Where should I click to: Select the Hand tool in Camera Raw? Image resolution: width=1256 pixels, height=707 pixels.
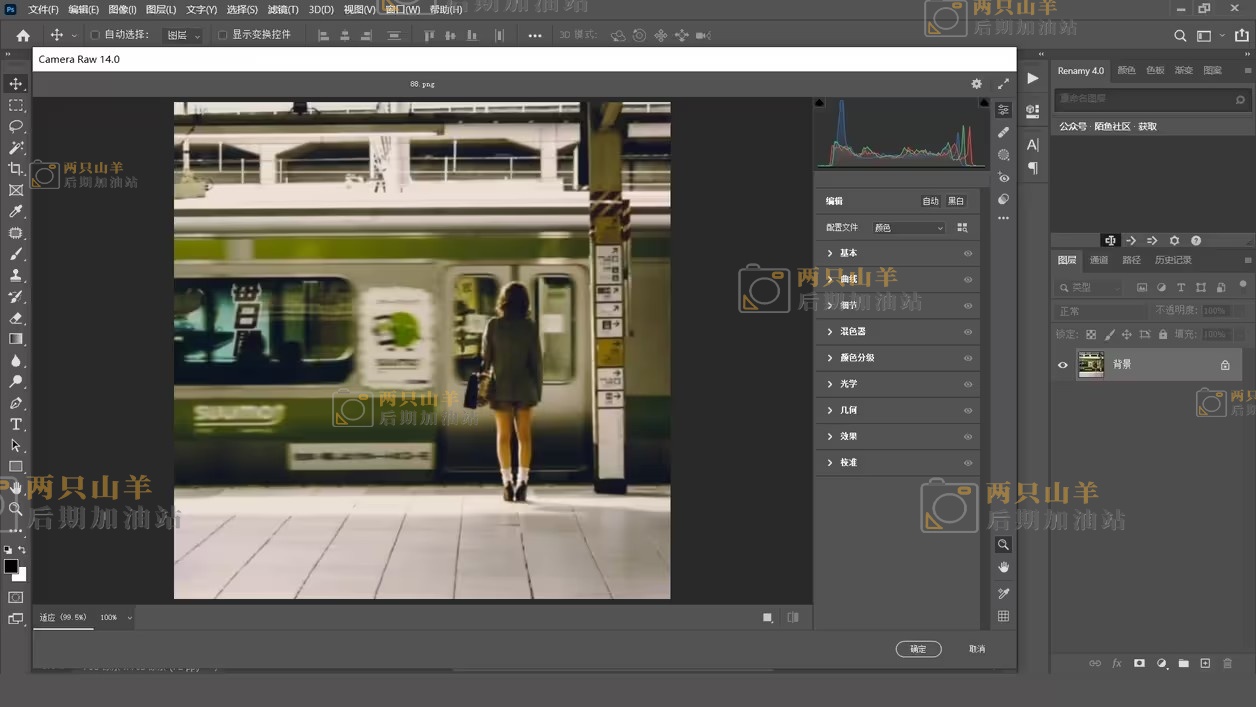[x=1003, y=567]
